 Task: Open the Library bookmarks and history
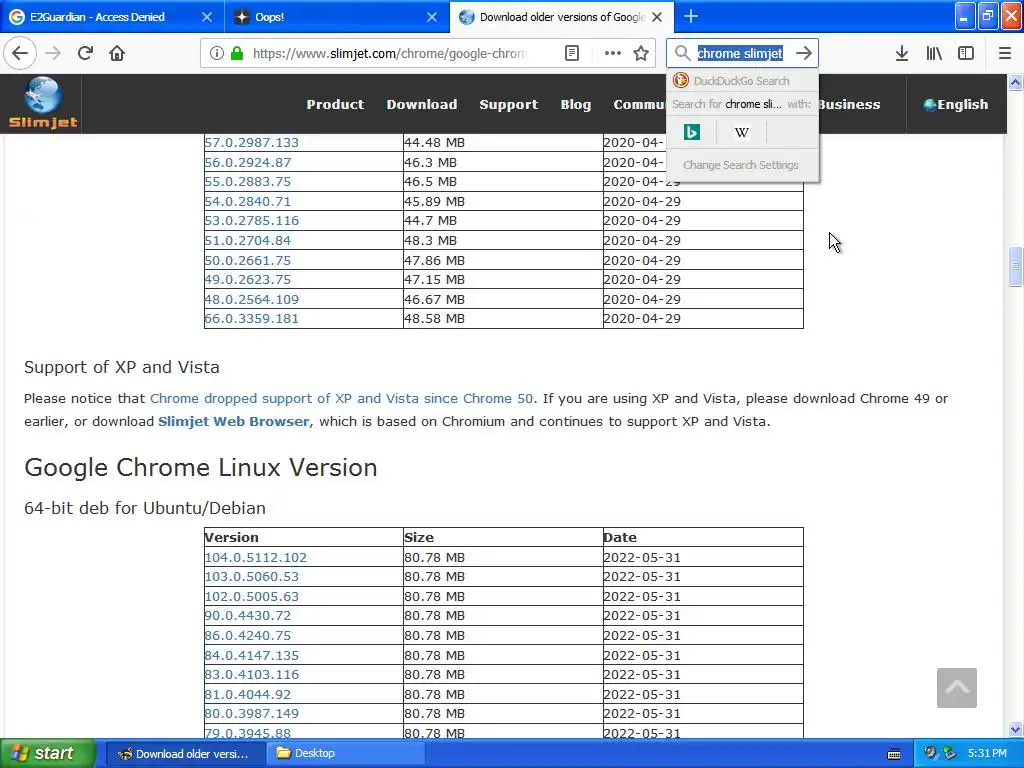click(934, 53)
